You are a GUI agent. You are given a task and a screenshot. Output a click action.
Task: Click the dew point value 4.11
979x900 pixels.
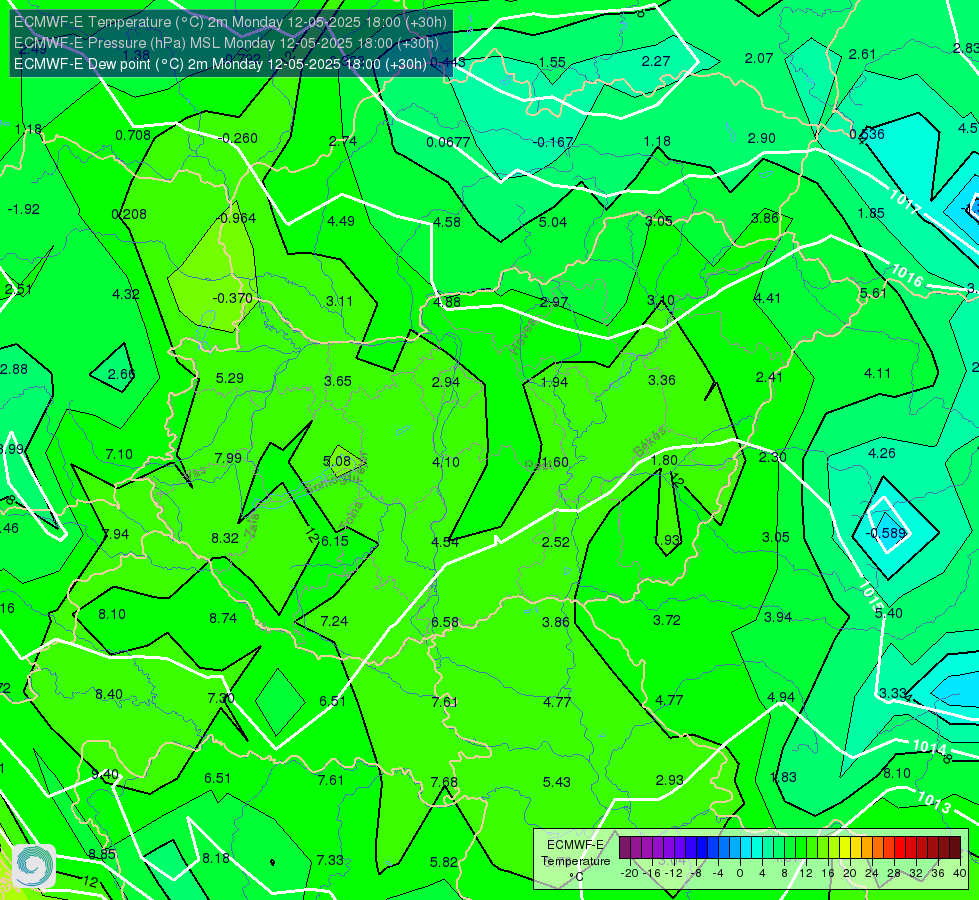pos(877,373)
